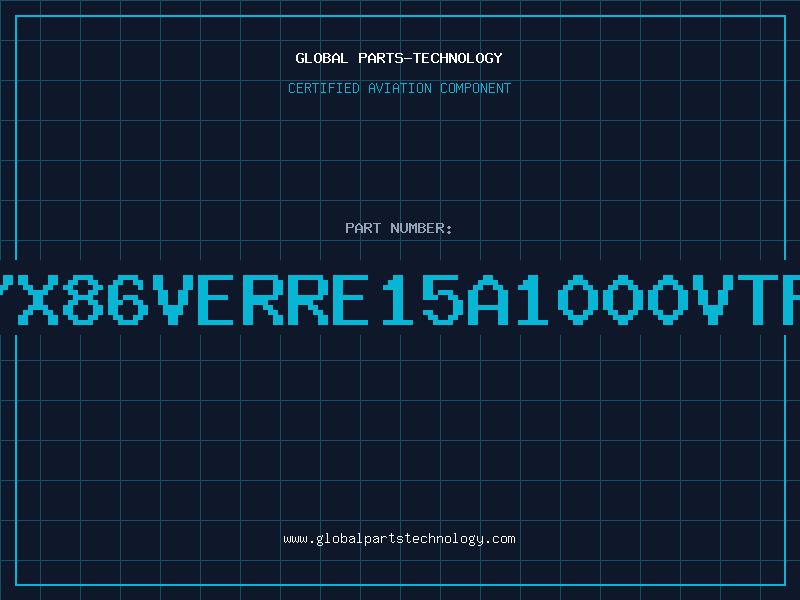Open the www.globalpartstechnology.com website link
This screenshot has width=800, height=600.
399,539
